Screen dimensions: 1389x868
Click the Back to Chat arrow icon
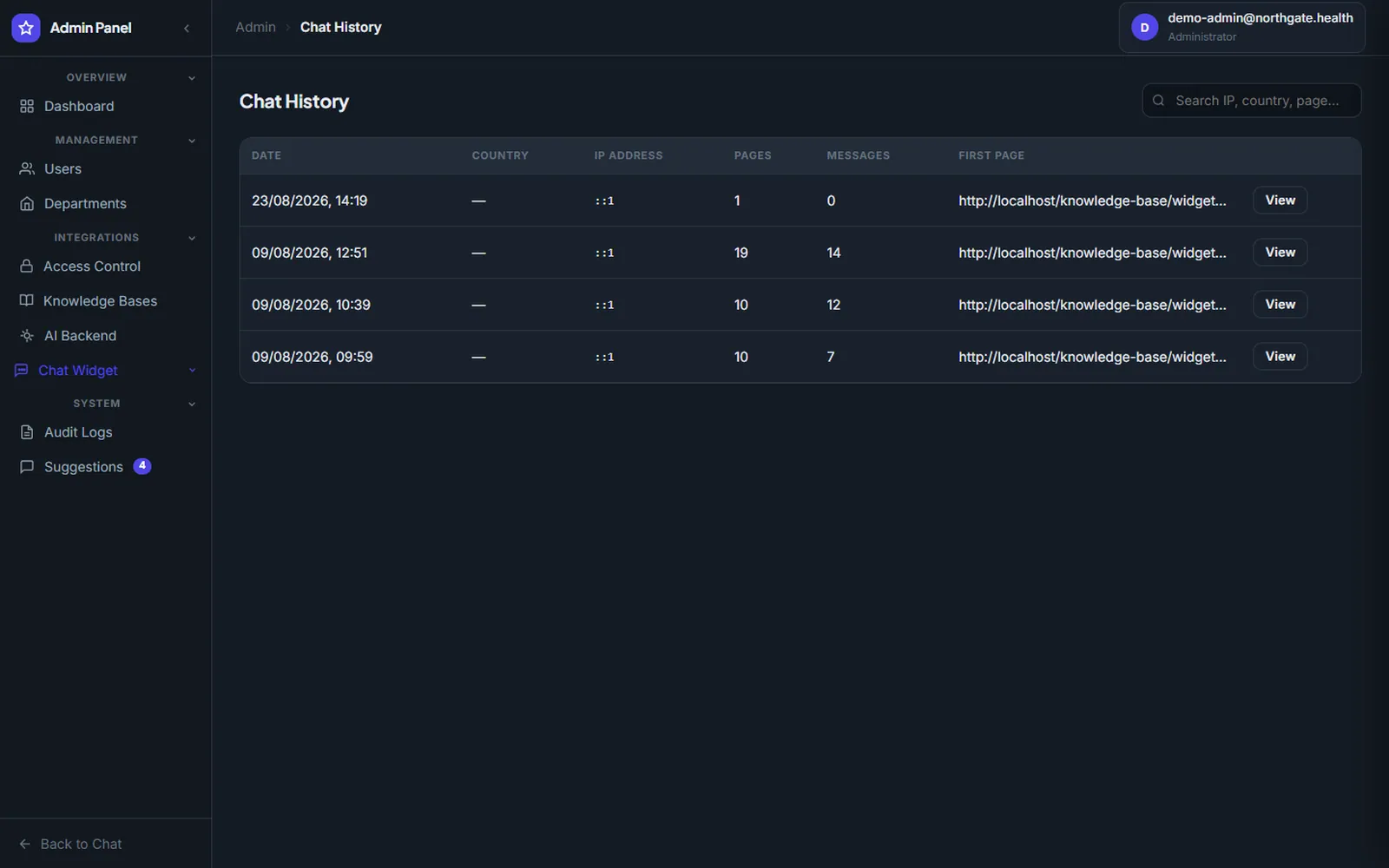(x=25, y=844)
